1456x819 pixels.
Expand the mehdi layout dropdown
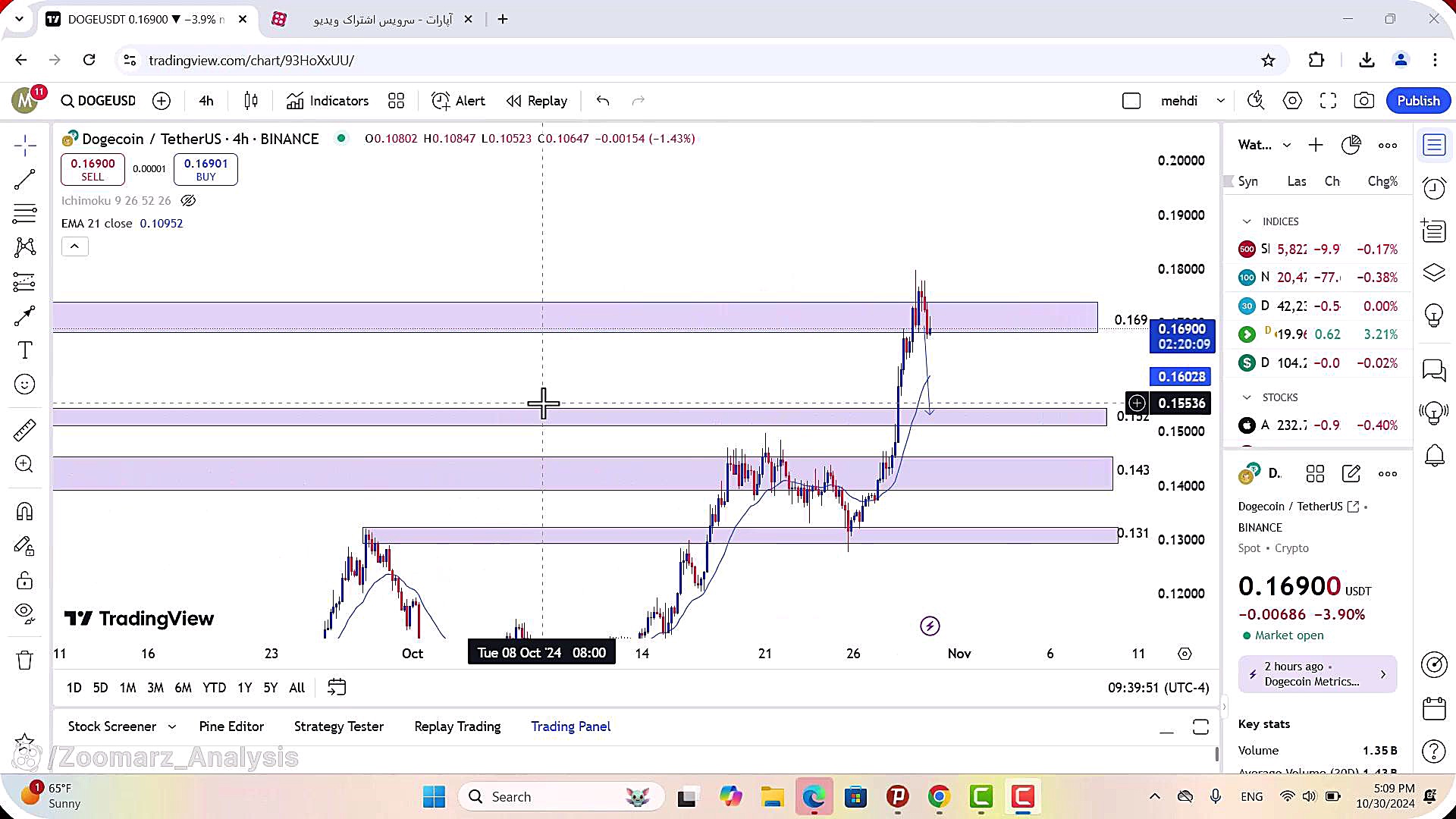pyautogui.click(x=1221, y=101)
